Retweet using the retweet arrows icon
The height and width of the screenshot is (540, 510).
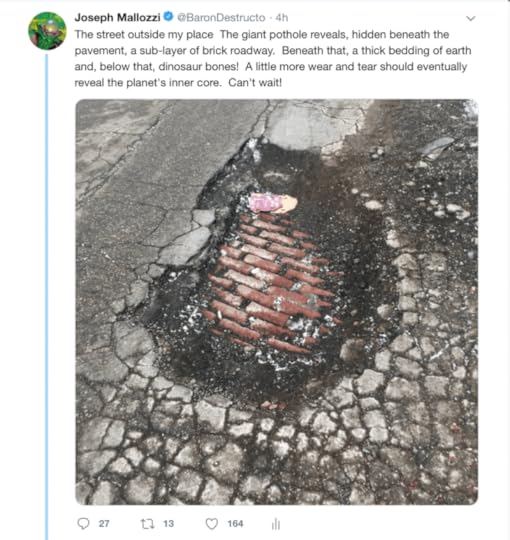click(x=147, y=524)
